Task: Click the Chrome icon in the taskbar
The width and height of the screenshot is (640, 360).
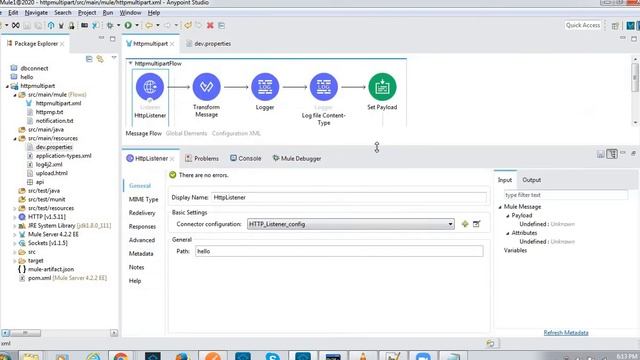Action: point(121,356)
